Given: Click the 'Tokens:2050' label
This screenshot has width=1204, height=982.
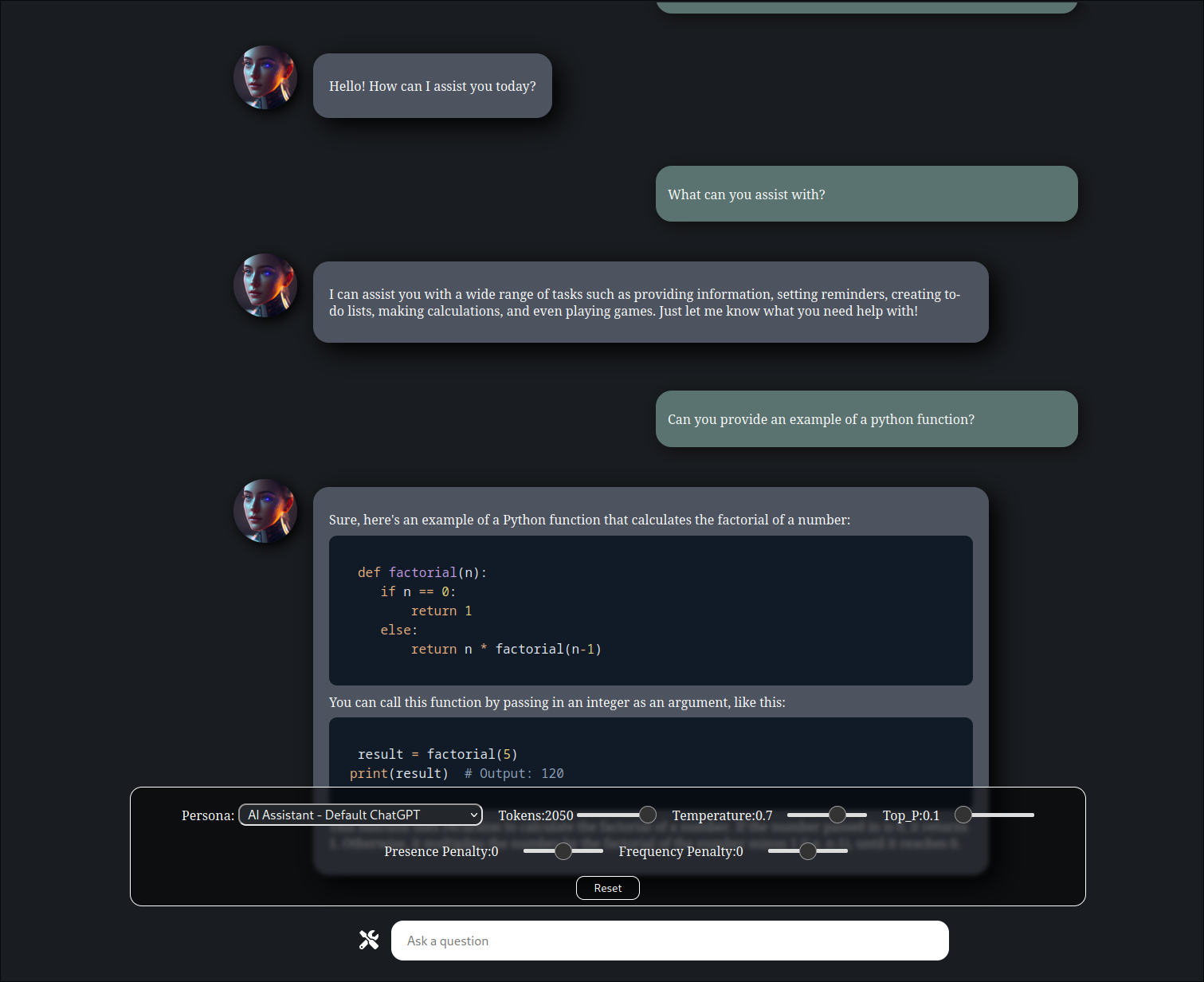Looking at the screenshot, I should coord(535,815).
